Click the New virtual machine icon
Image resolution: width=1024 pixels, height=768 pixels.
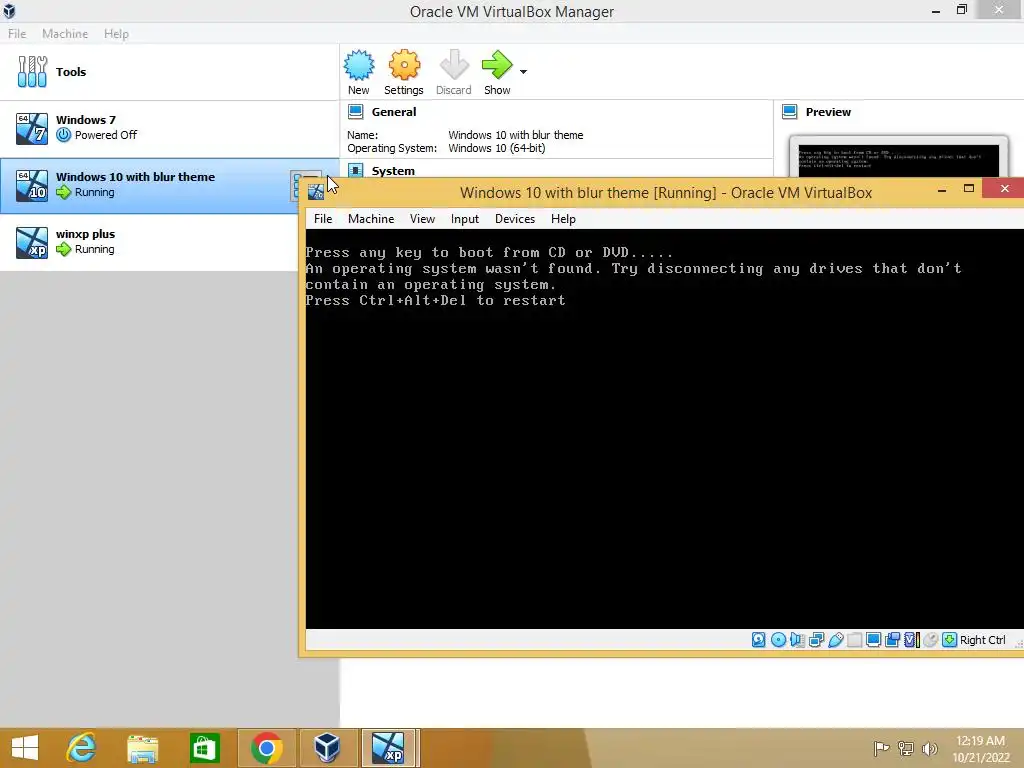coord(359,72)
